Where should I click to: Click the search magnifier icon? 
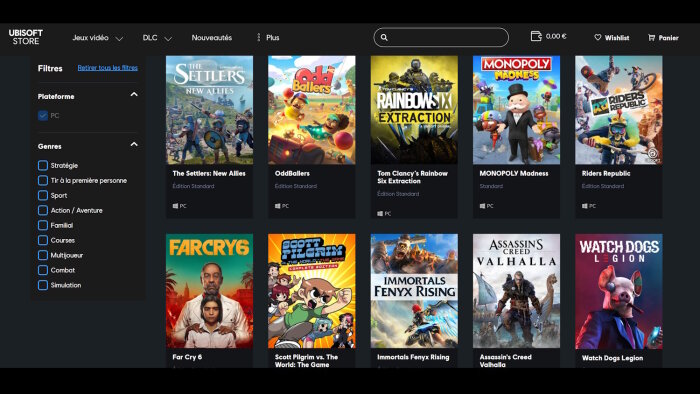point(384,37)
